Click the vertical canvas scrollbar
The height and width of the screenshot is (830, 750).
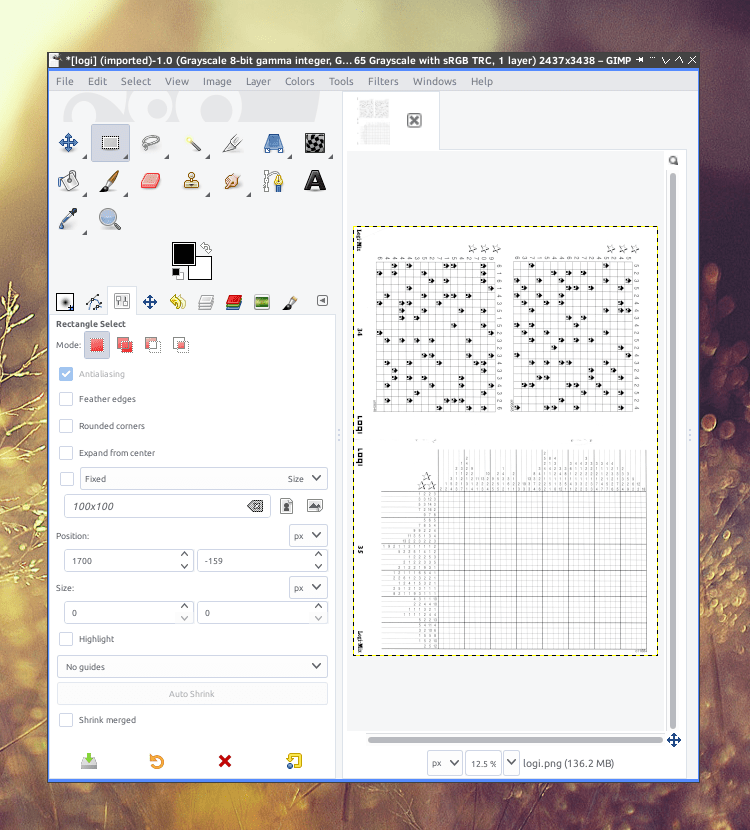point(673,450)
